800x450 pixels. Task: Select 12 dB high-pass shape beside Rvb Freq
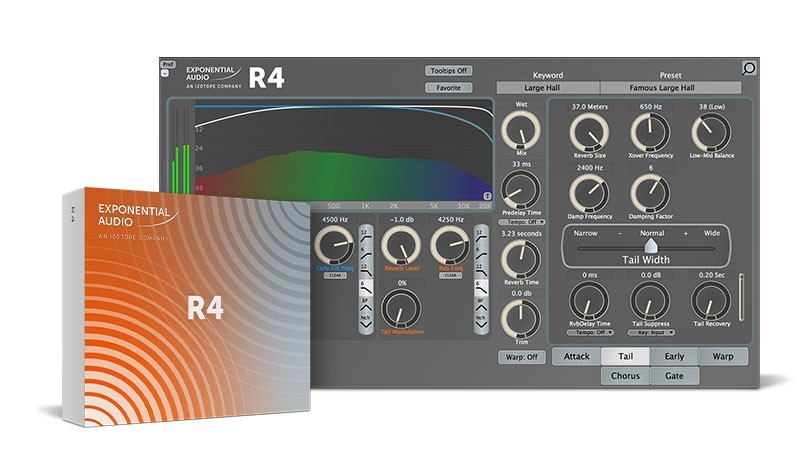[481, 235]
